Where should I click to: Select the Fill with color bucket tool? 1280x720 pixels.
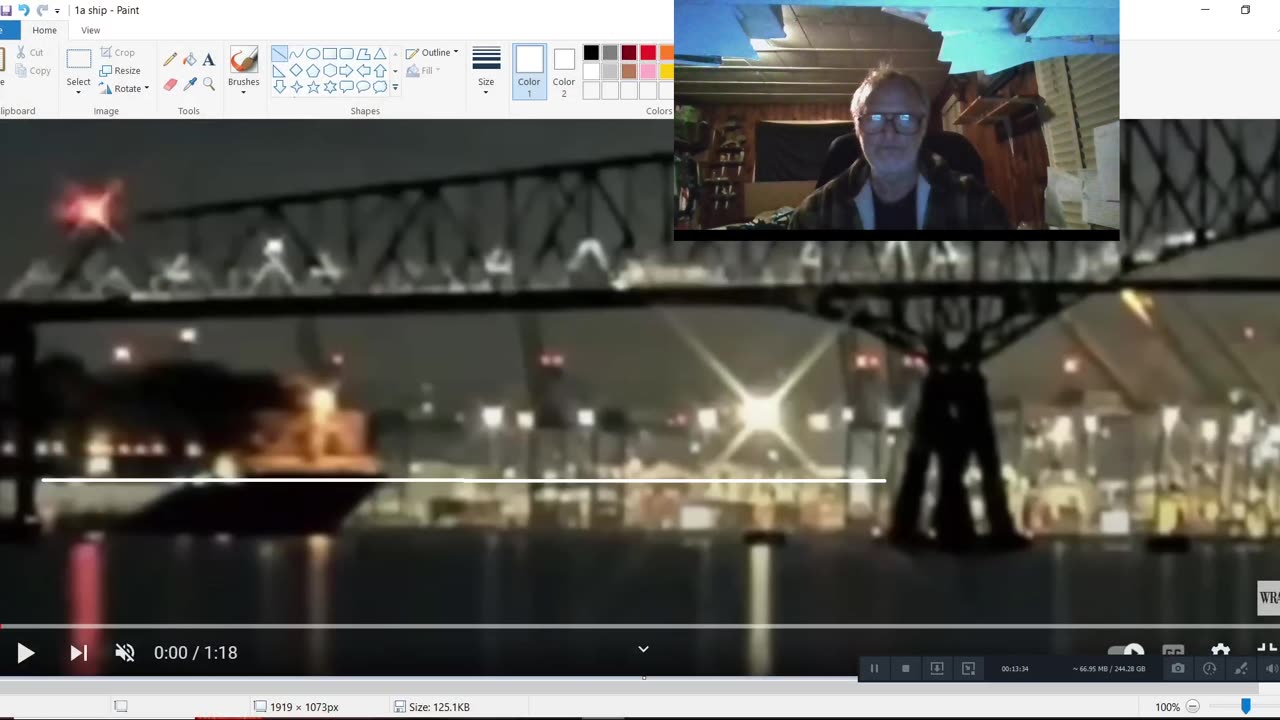pos(189,60)
